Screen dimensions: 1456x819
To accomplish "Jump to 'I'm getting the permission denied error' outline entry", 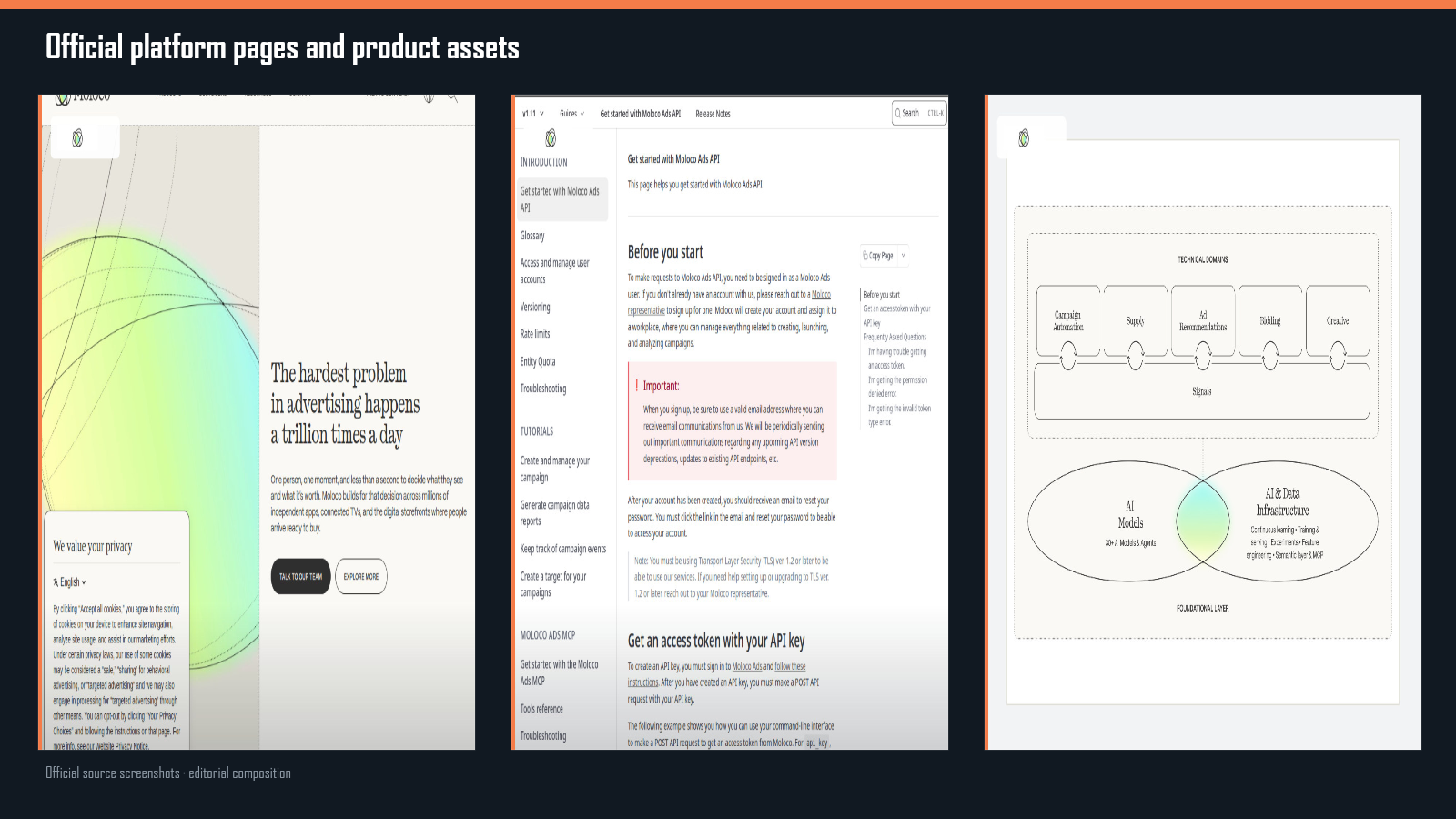I will (897, 387).
